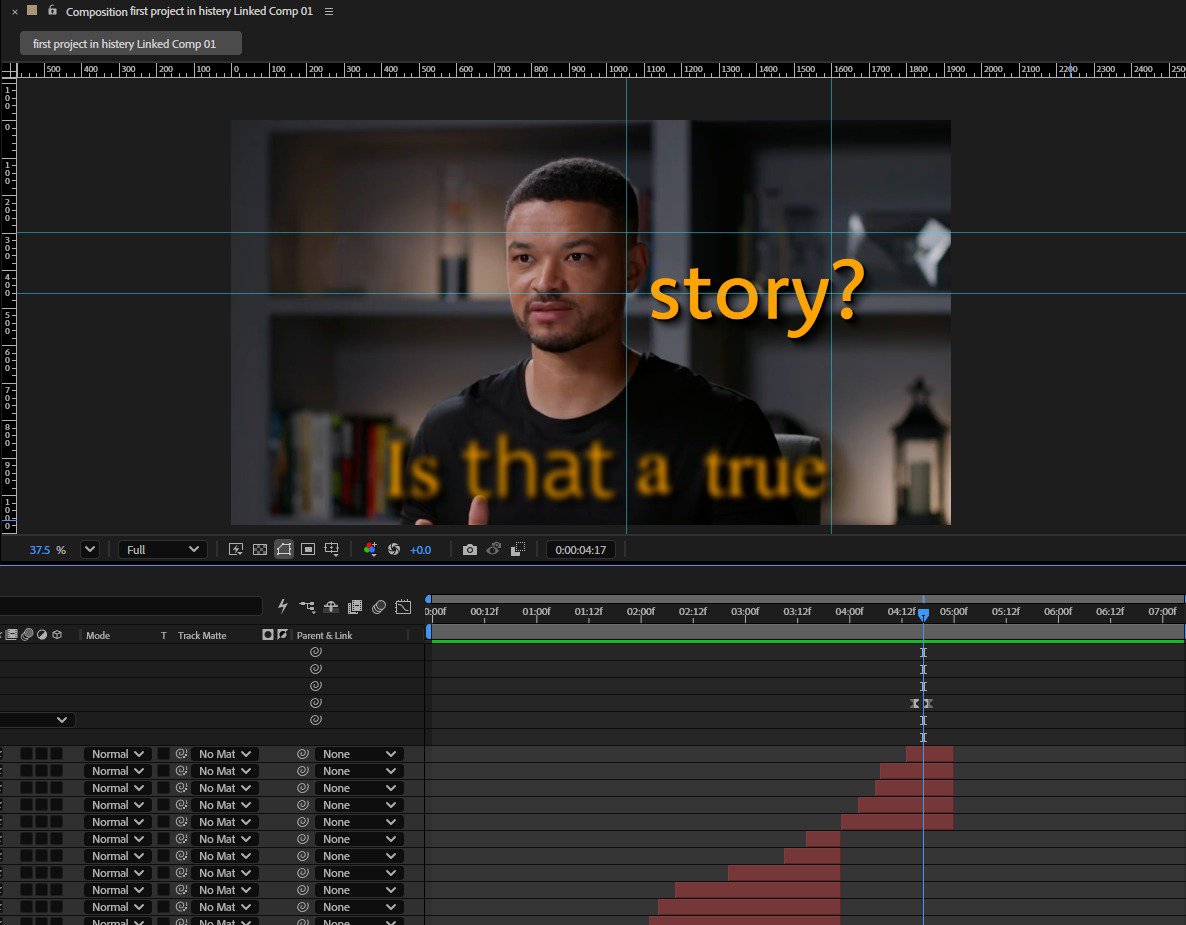
Task: Toggle the Transparency Grid checkerboard icon
Action: pyautogui.click(x=259, y=549)
